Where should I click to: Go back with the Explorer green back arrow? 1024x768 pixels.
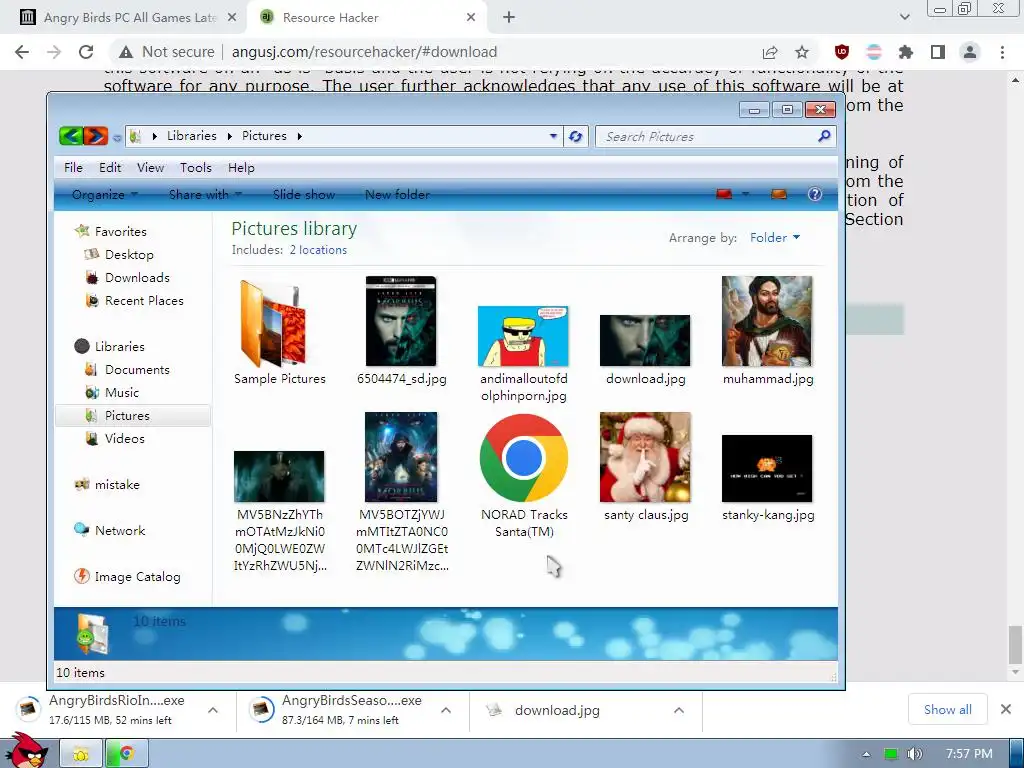(x=71, y=136)
